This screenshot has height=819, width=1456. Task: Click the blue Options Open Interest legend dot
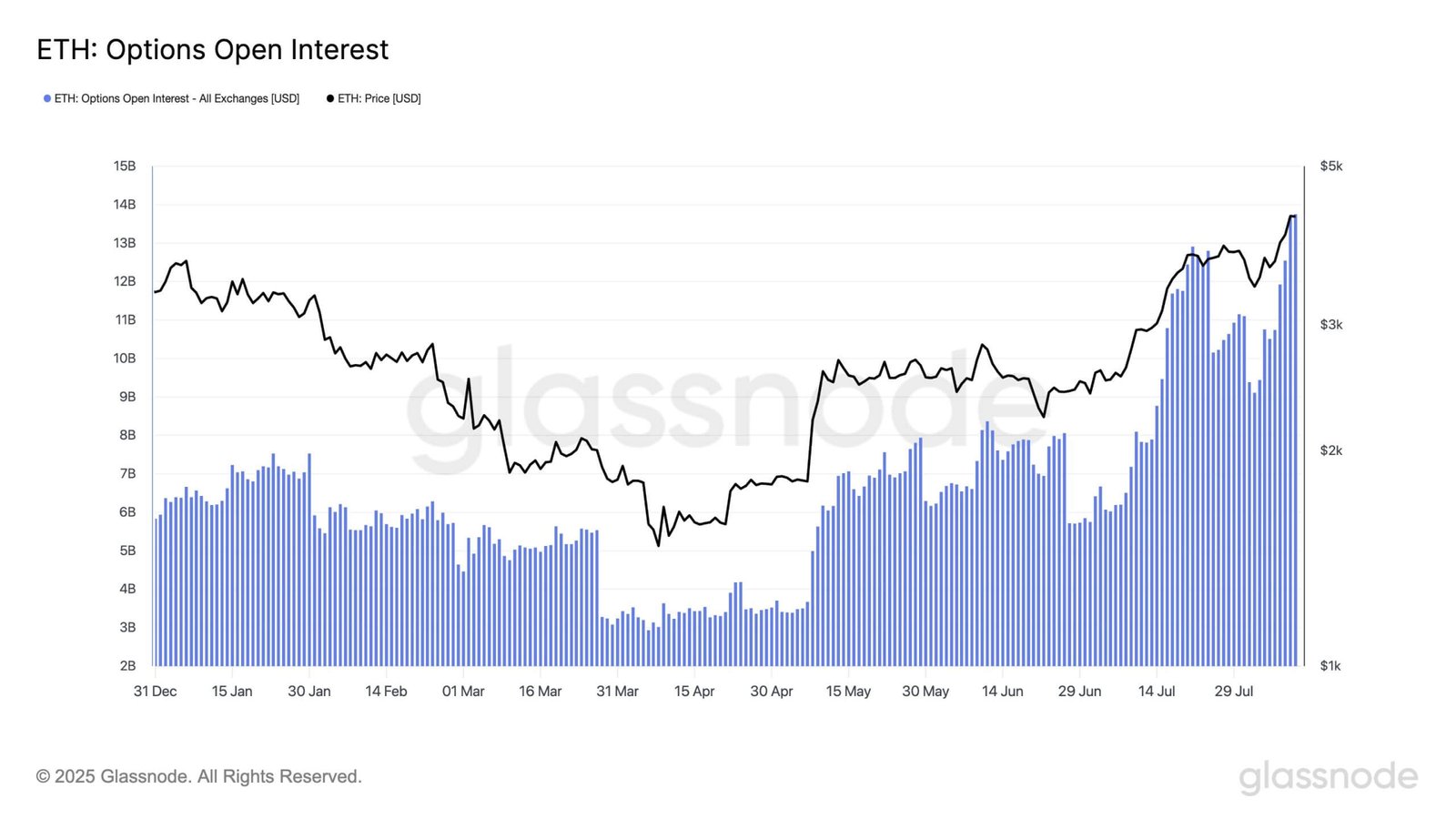click(x=47, y=98)
